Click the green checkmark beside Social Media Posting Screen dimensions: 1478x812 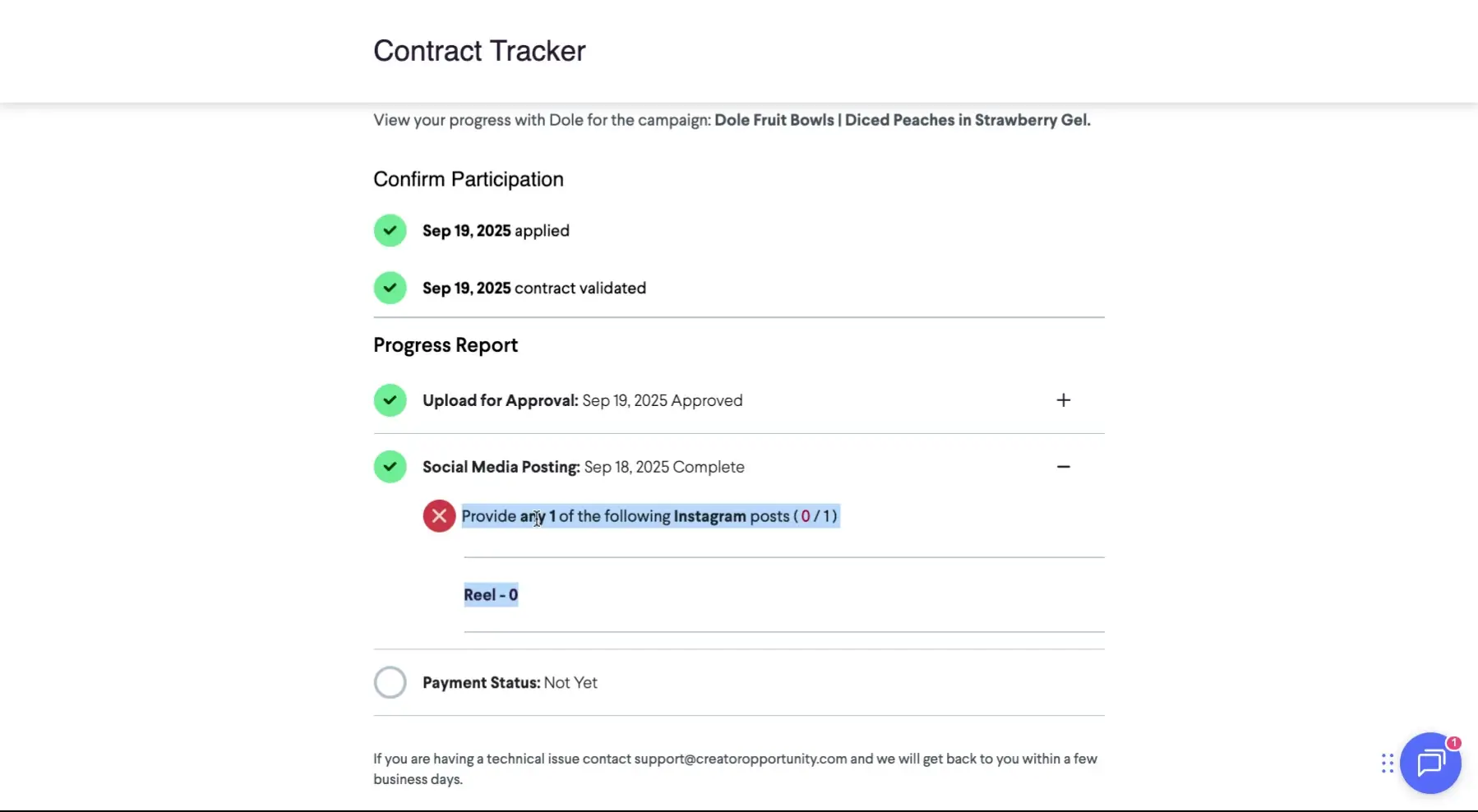click(x=389, y=466)
